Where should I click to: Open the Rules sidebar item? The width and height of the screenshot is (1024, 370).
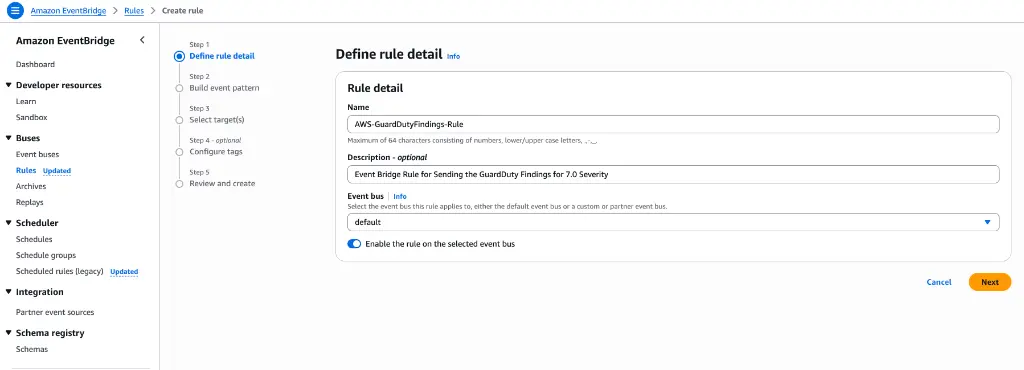click(x=25, y=170)
